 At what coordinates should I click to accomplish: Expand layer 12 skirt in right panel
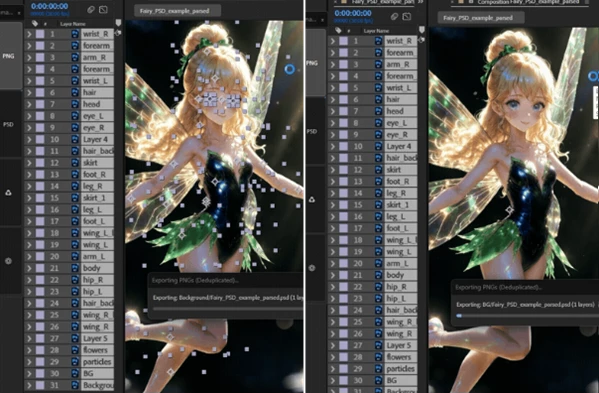333,170
